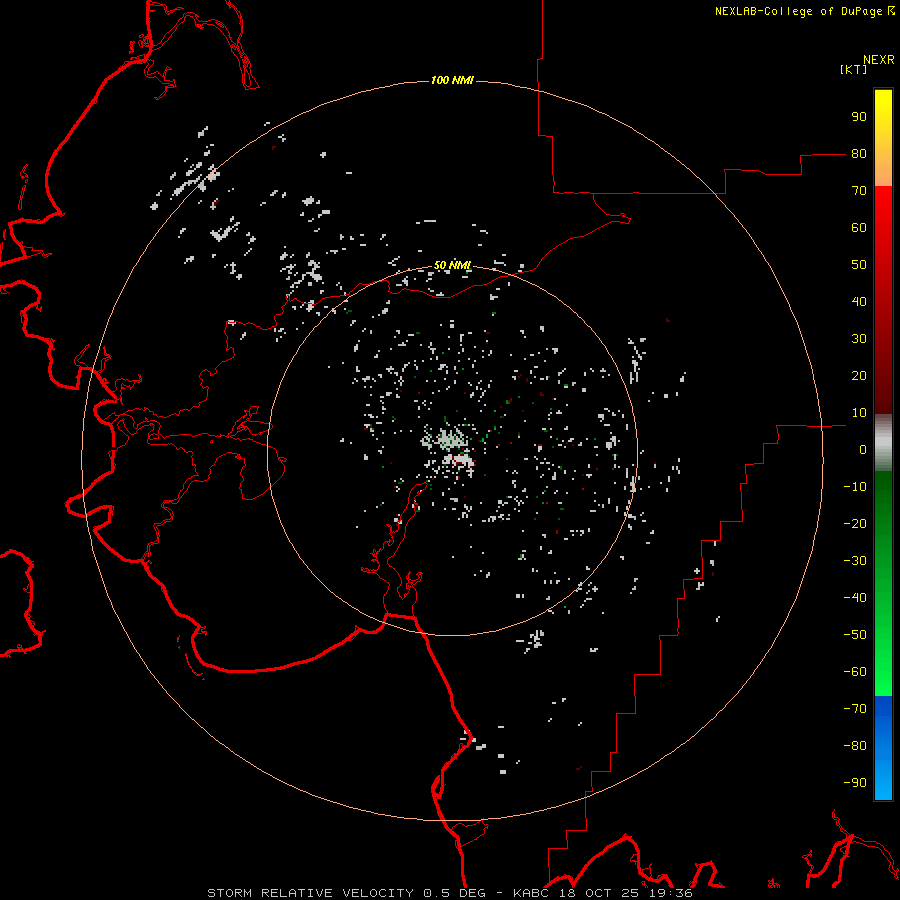
Task: Click the 20 value on the velocity scale
Action: 859,376
